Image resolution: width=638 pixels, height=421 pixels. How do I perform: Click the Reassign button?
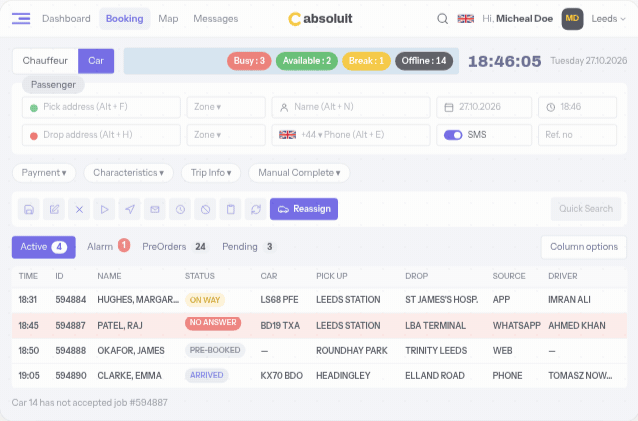pos(304,209)
